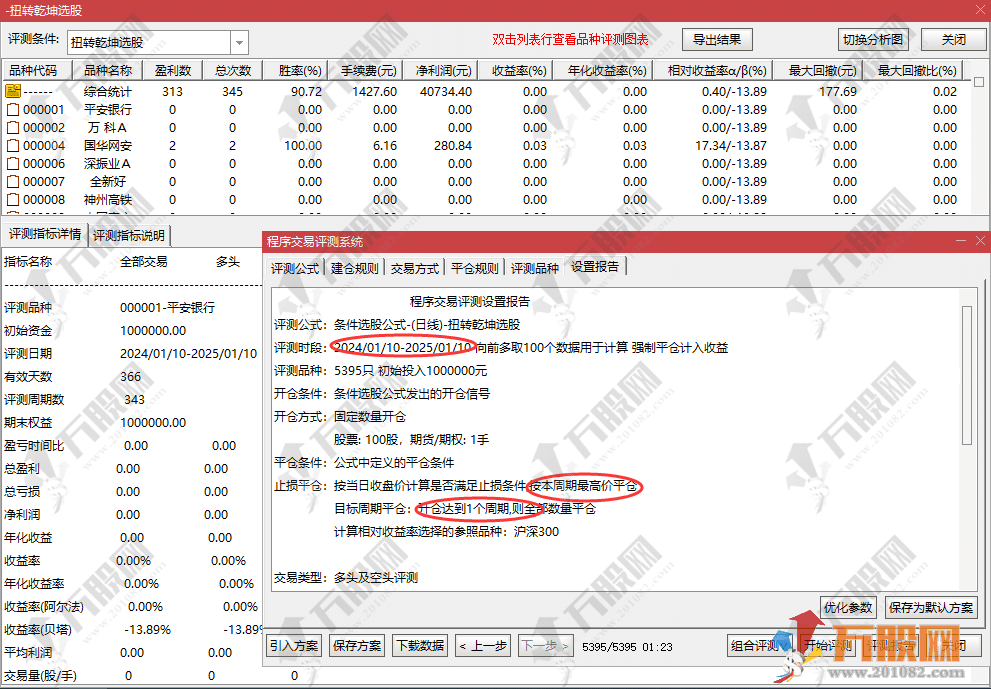Click the icon beside 000007 row
This screenshot has height=689, width=991.
(x=13, y=181)
